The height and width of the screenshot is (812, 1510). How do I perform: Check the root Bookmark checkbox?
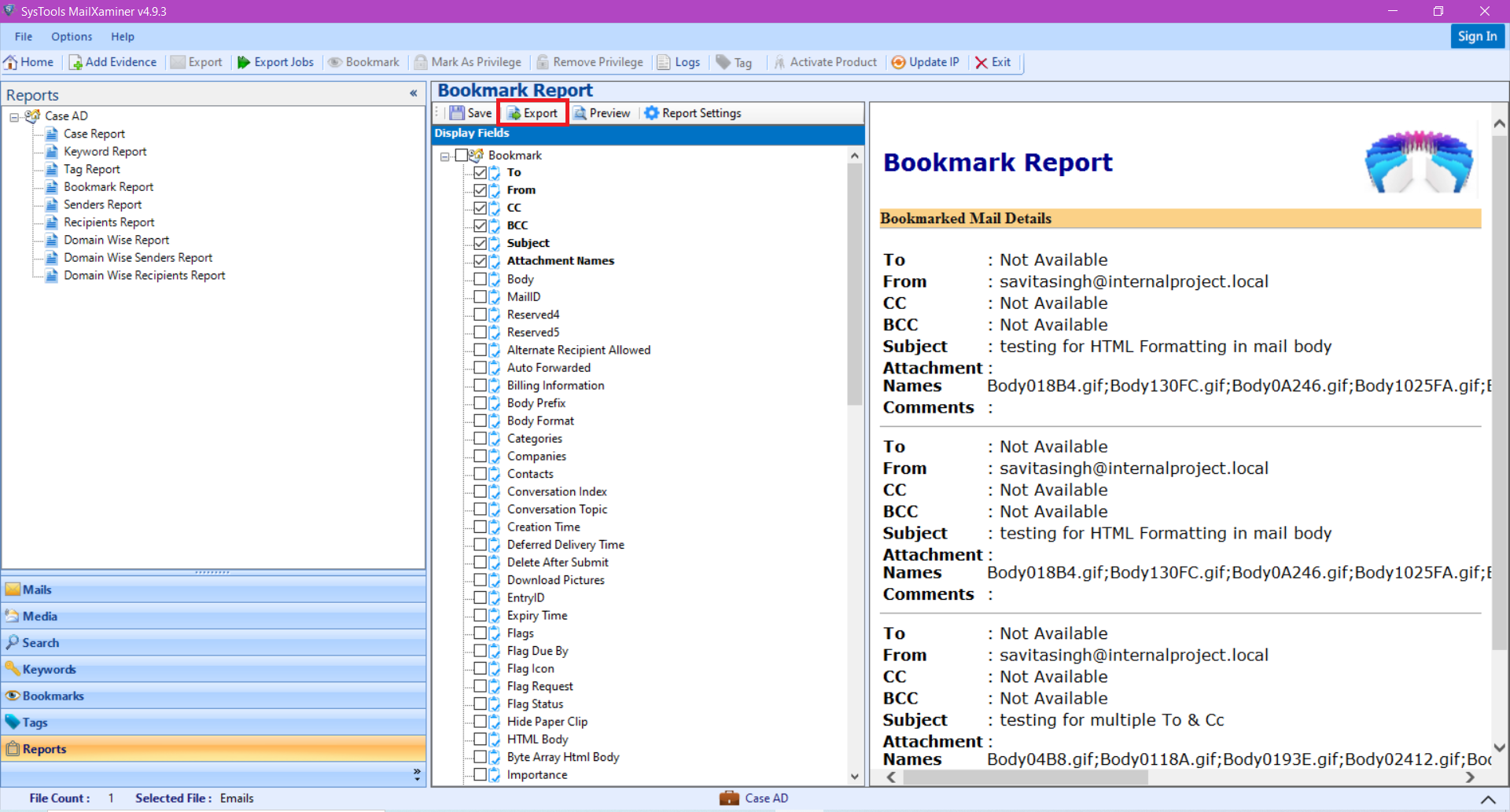tap(462, 155)
